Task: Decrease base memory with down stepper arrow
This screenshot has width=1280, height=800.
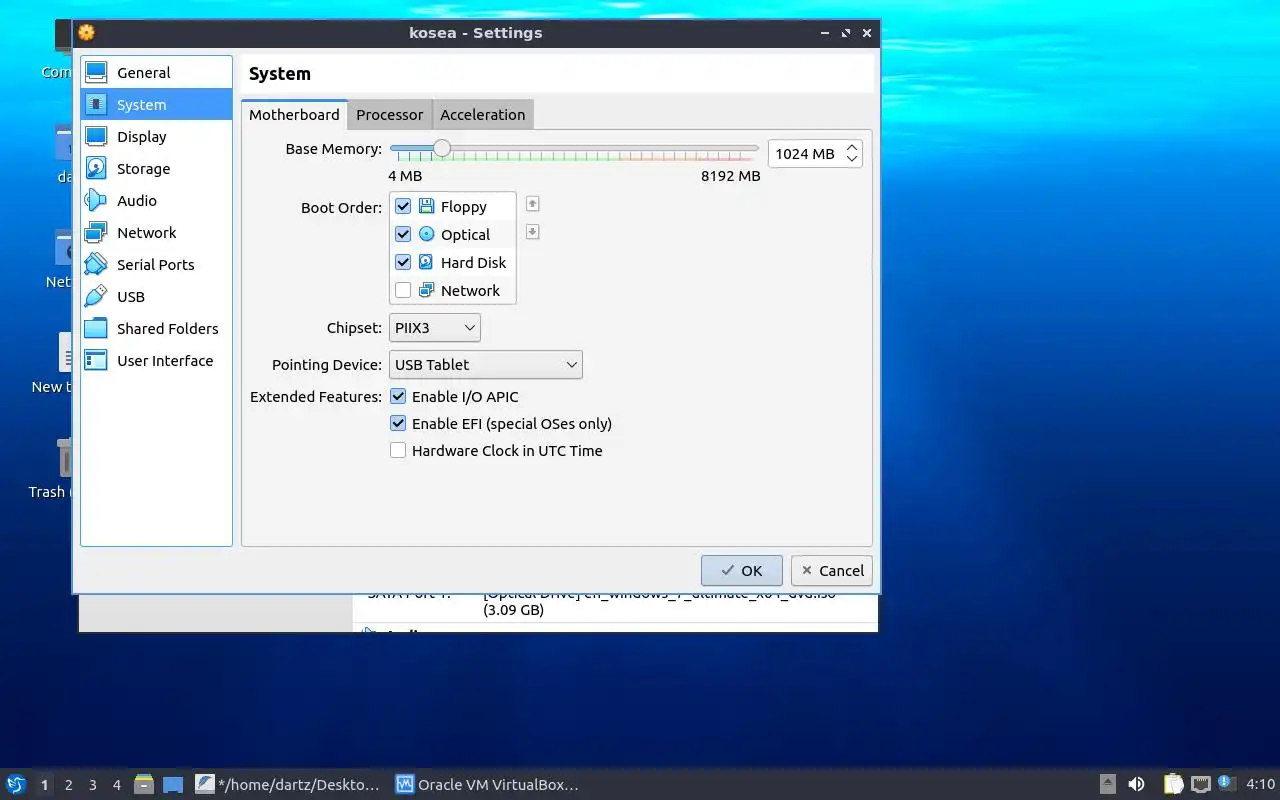Action: [x=852, y=159]
